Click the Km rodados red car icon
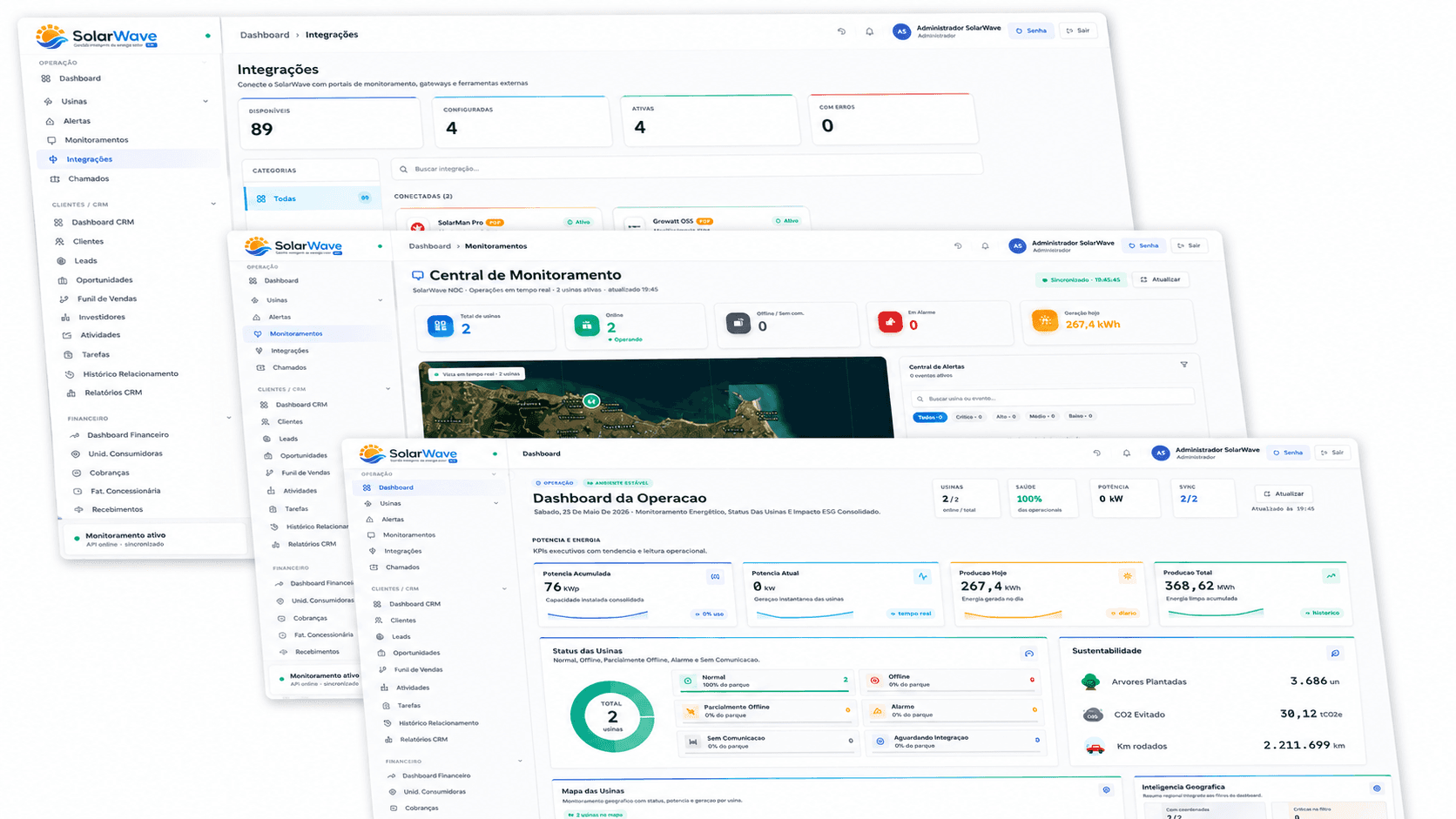 coord(1095,747)
